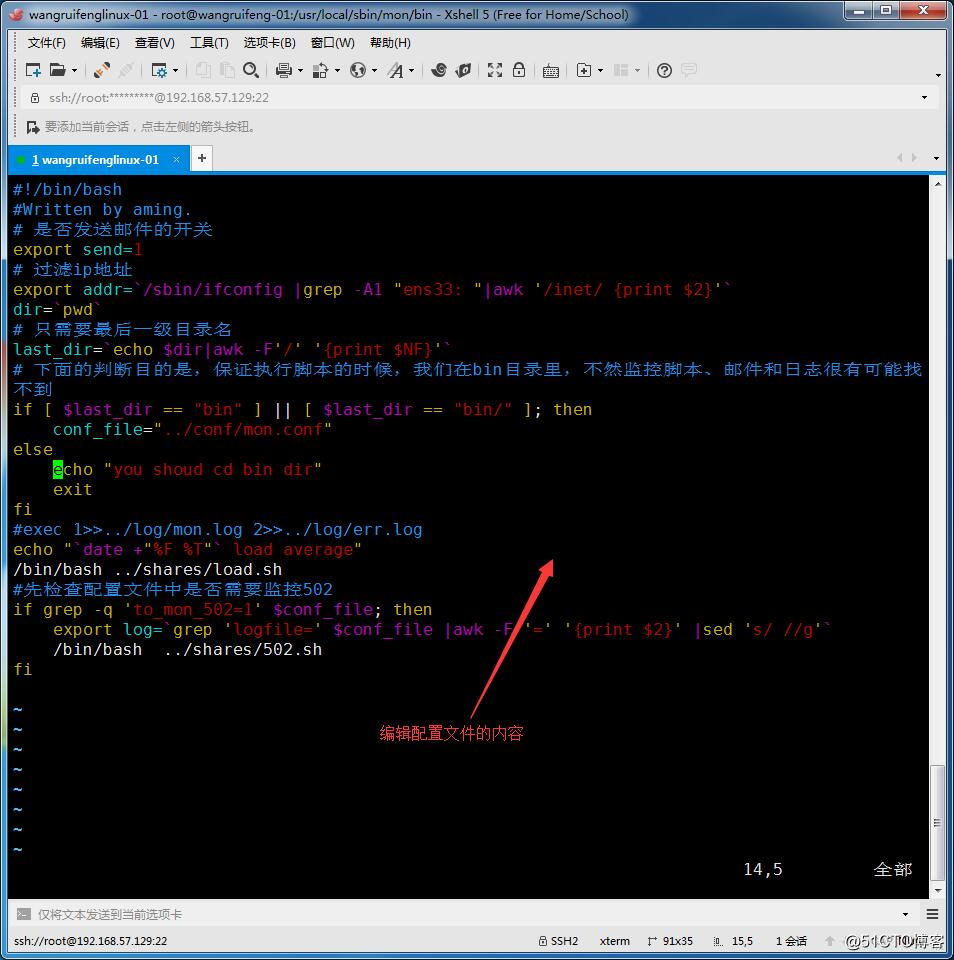The image size is (954, 960).
Task: Open the font settings icon
Action: (x=396, y=70)
